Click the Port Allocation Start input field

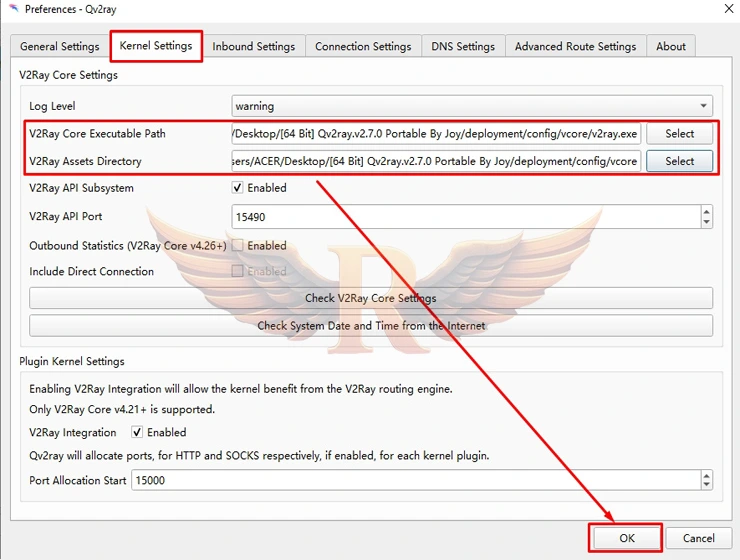(x=415, y=481)
